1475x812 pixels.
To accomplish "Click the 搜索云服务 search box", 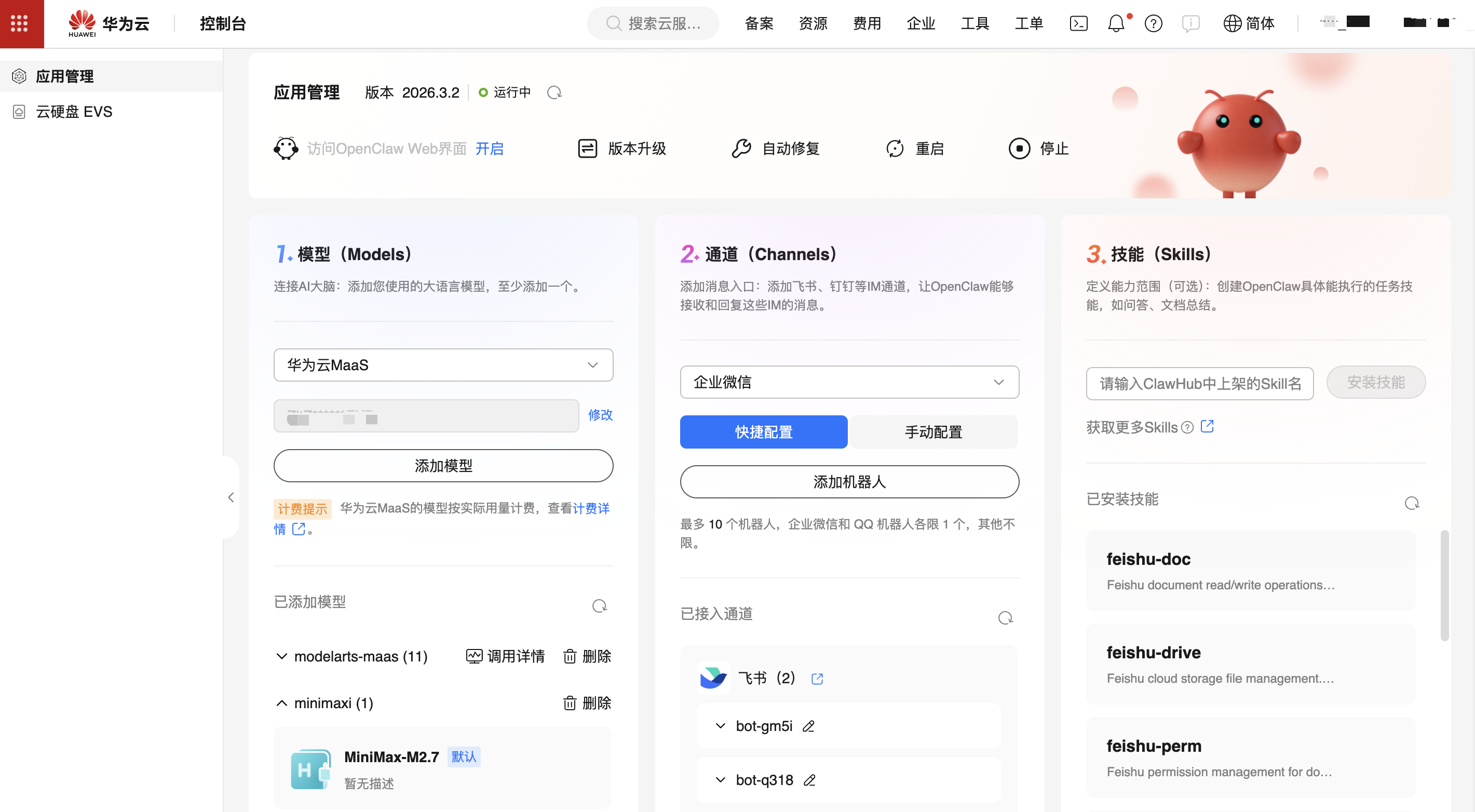I will 653,23.
